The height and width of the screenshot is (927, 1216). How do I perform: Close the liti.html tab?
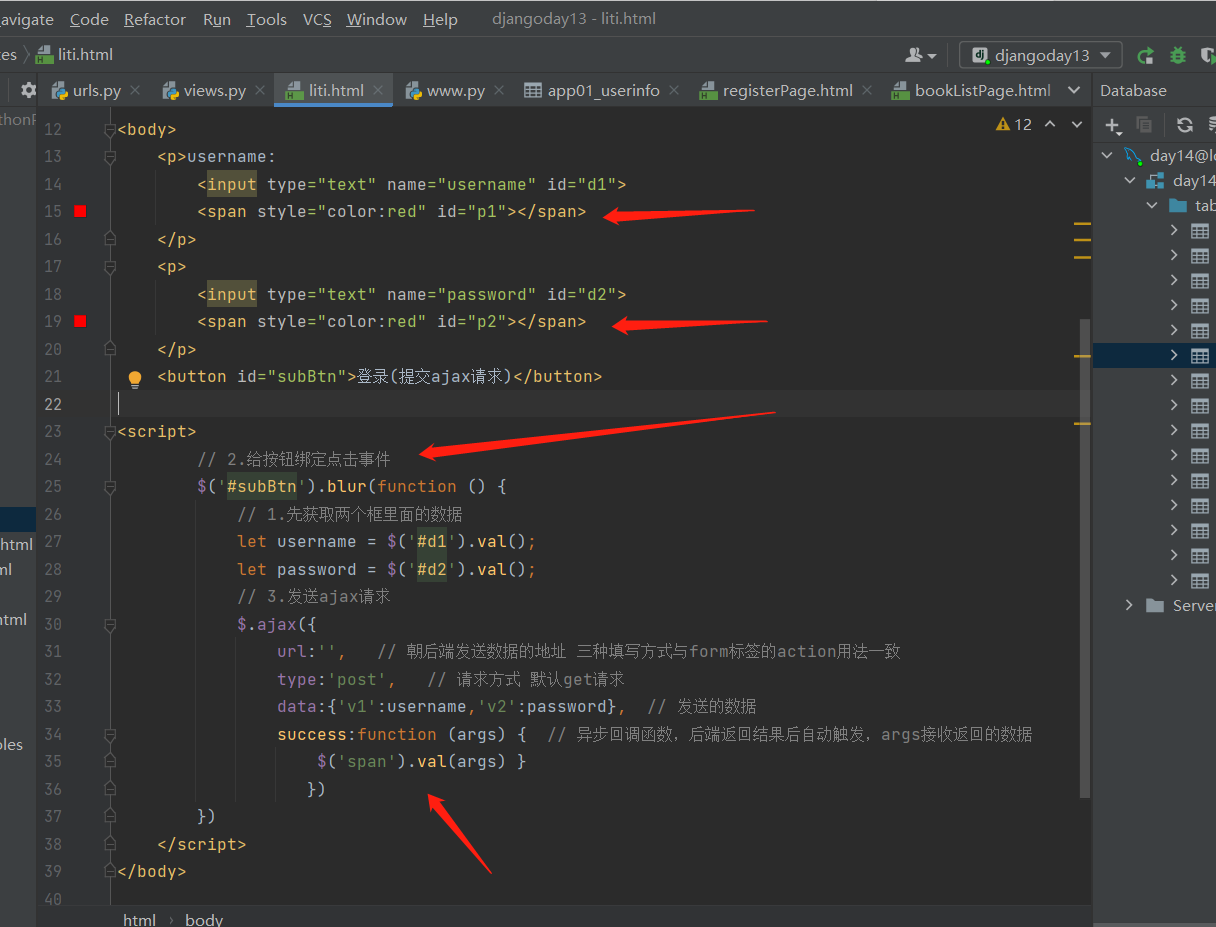tap(379, 90)
